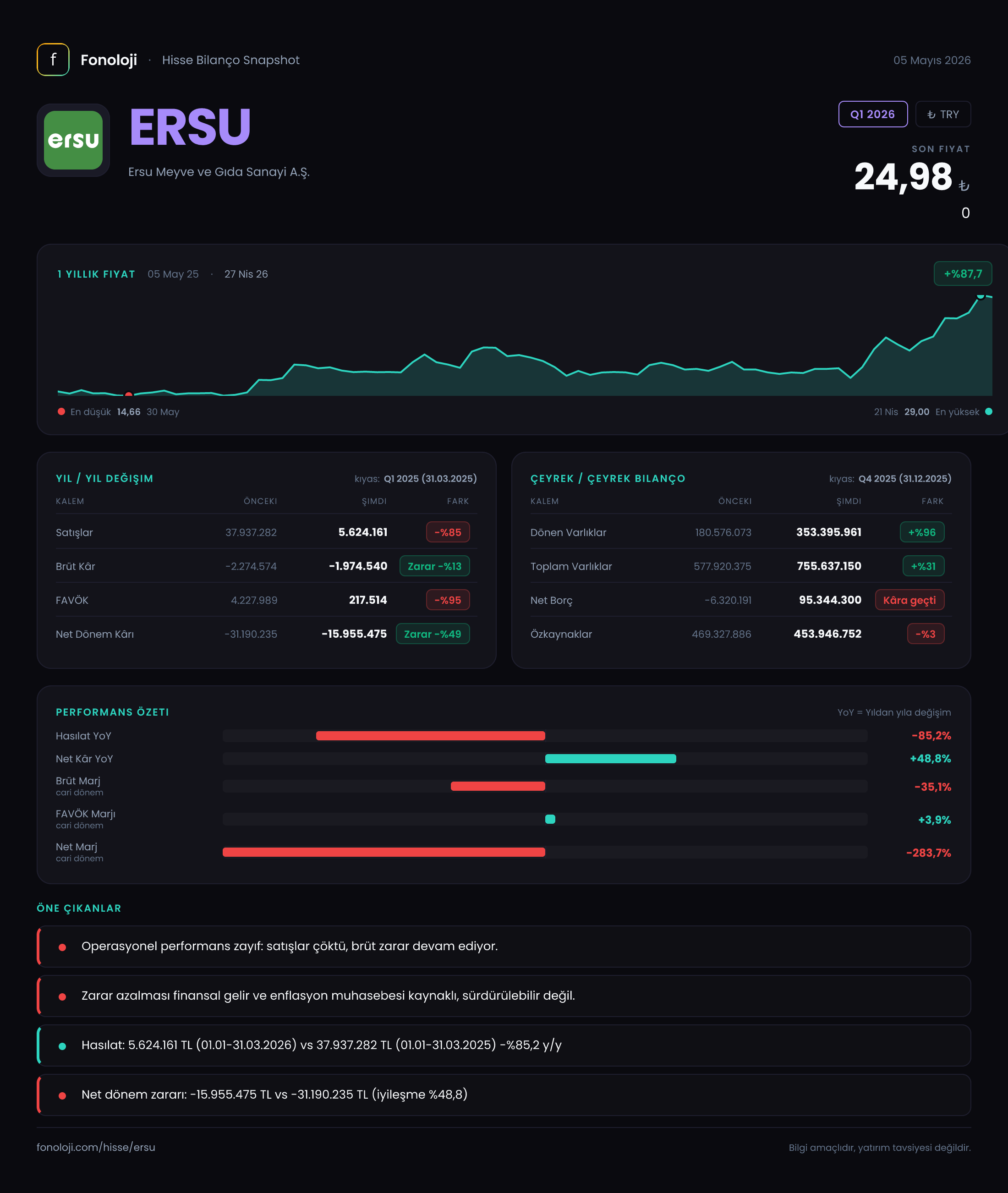Click the 755.637.150 Toplam Varlıklar value

coord(829,566)
